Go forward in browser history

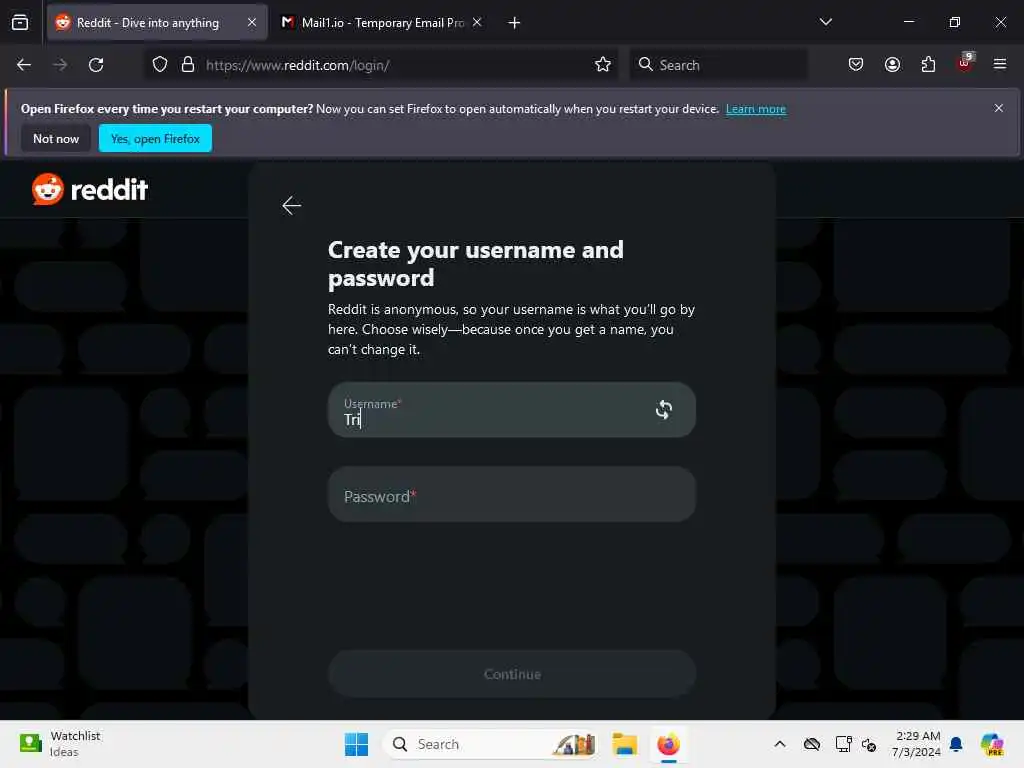click(x=60, y=65)
